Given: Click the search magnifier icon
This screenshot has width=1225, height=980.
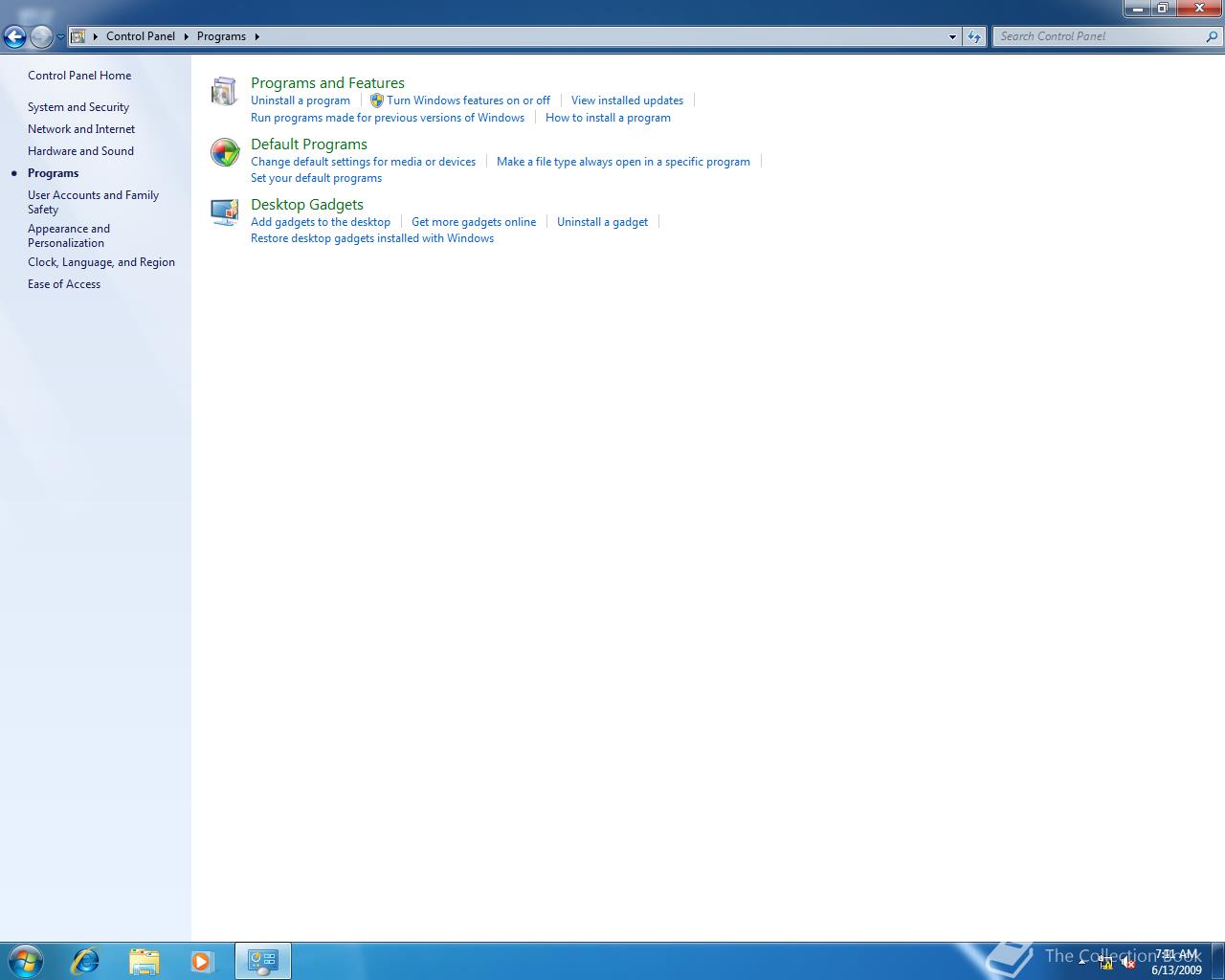Looking at the screenshot, I should (1212, 36).
